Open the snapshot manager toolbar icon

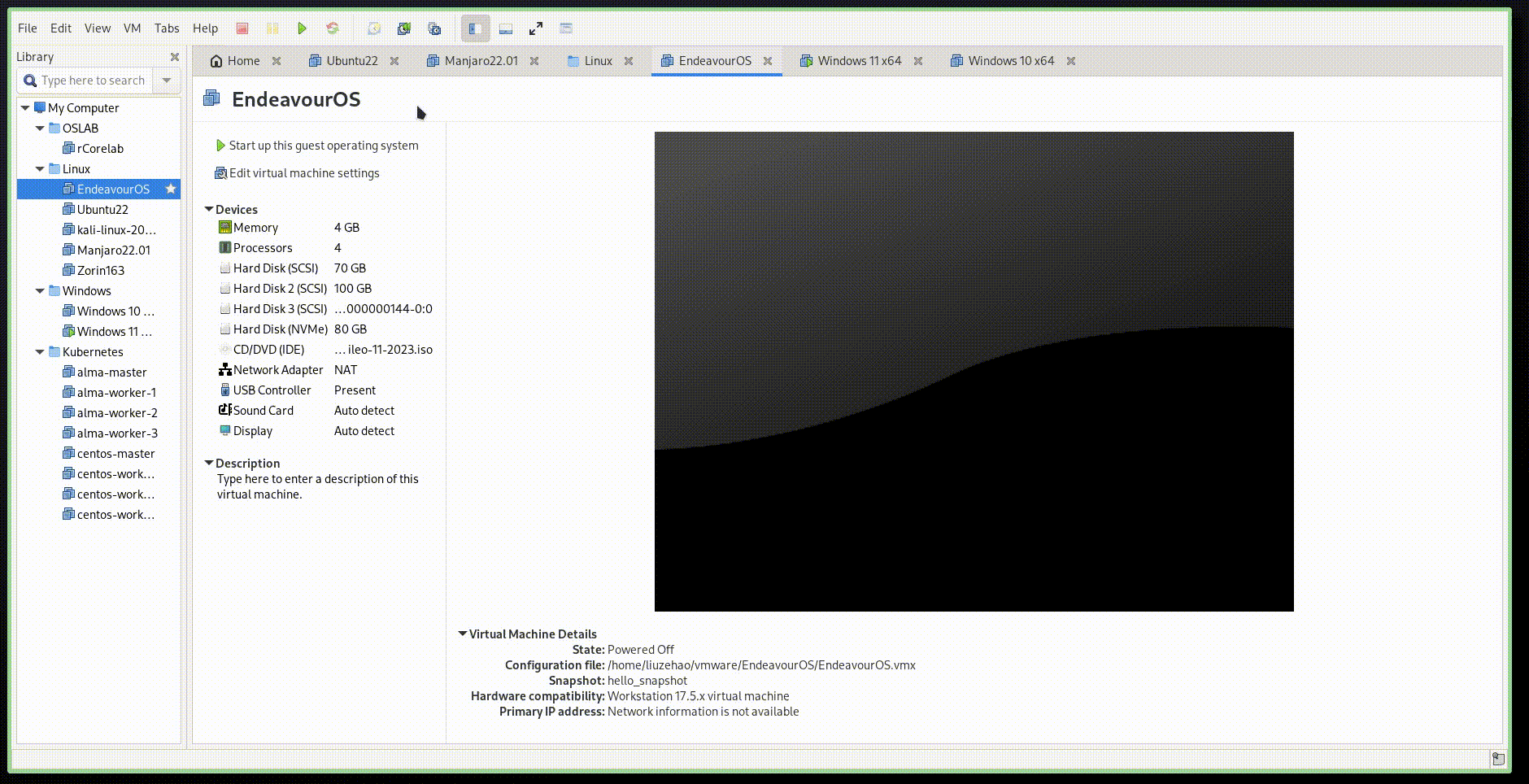[x=434, y=28]
